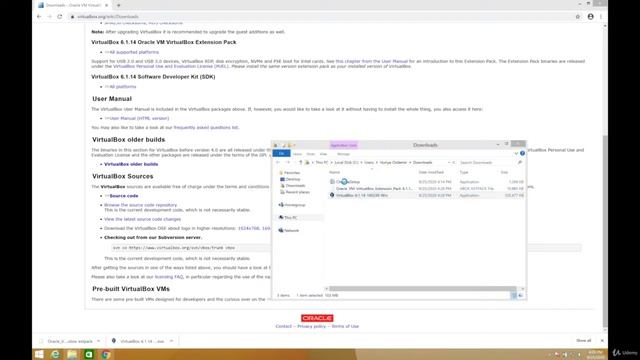Screen dimensions: 640x360
Task: Open the Share ribbon tab in Explorer
Action: pyautogui.click(x=311, y=154)
